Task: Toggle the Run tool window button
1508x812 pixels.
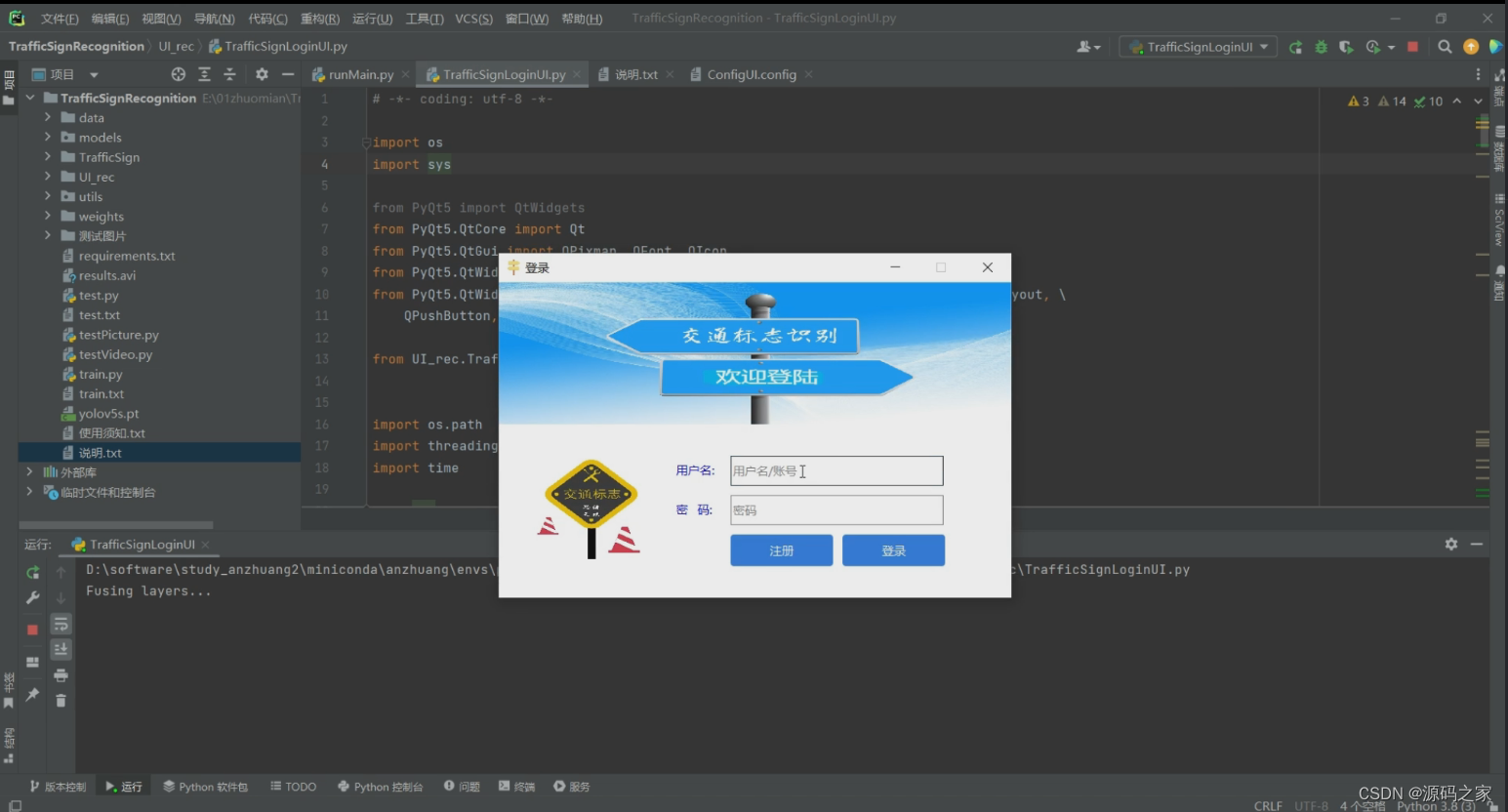Action: [x=124, y=787]
